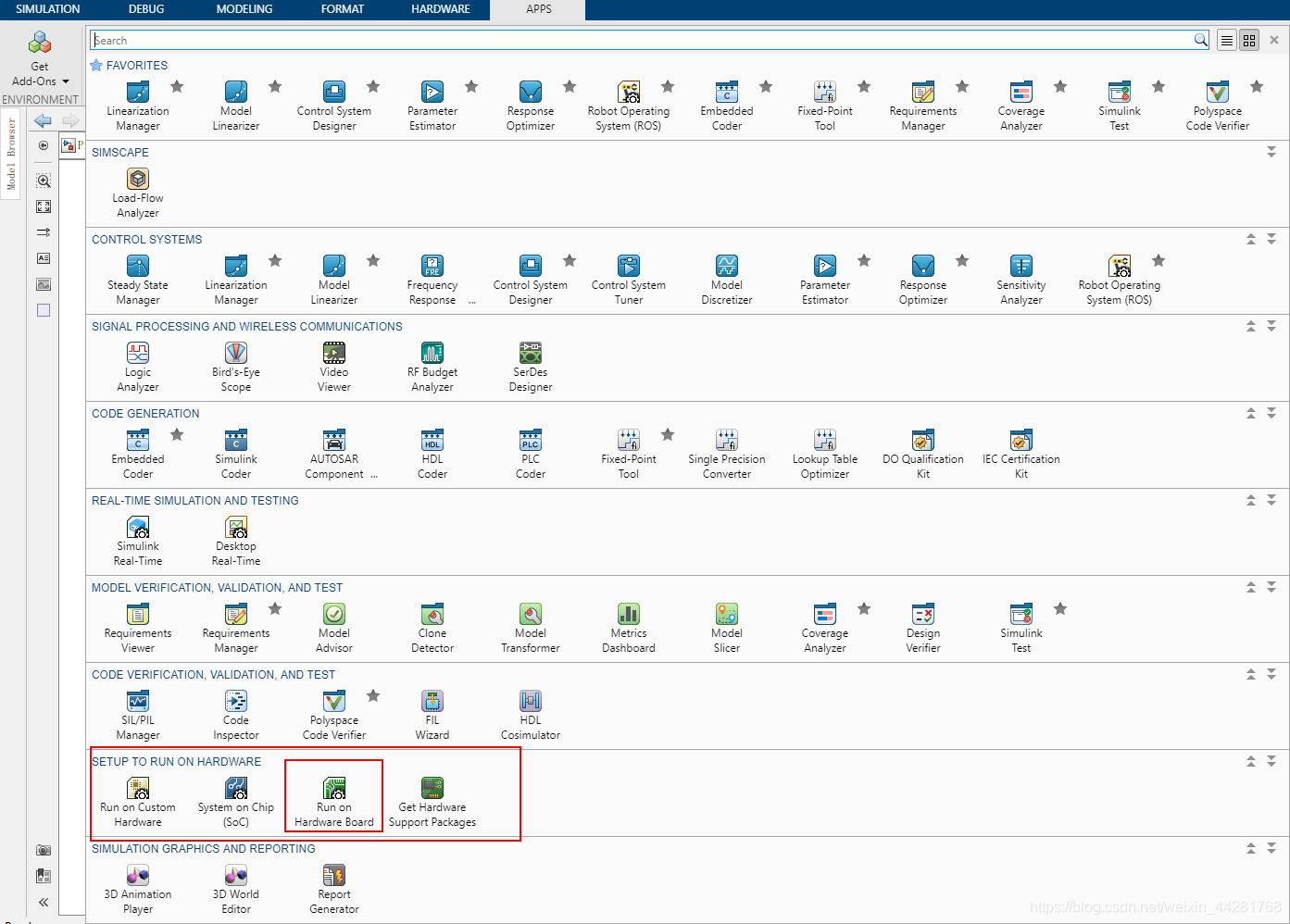Toggle favorite star for Embedded Coder in Code Generation
This screenshot has height=924, width=1290.
(177, 434)
